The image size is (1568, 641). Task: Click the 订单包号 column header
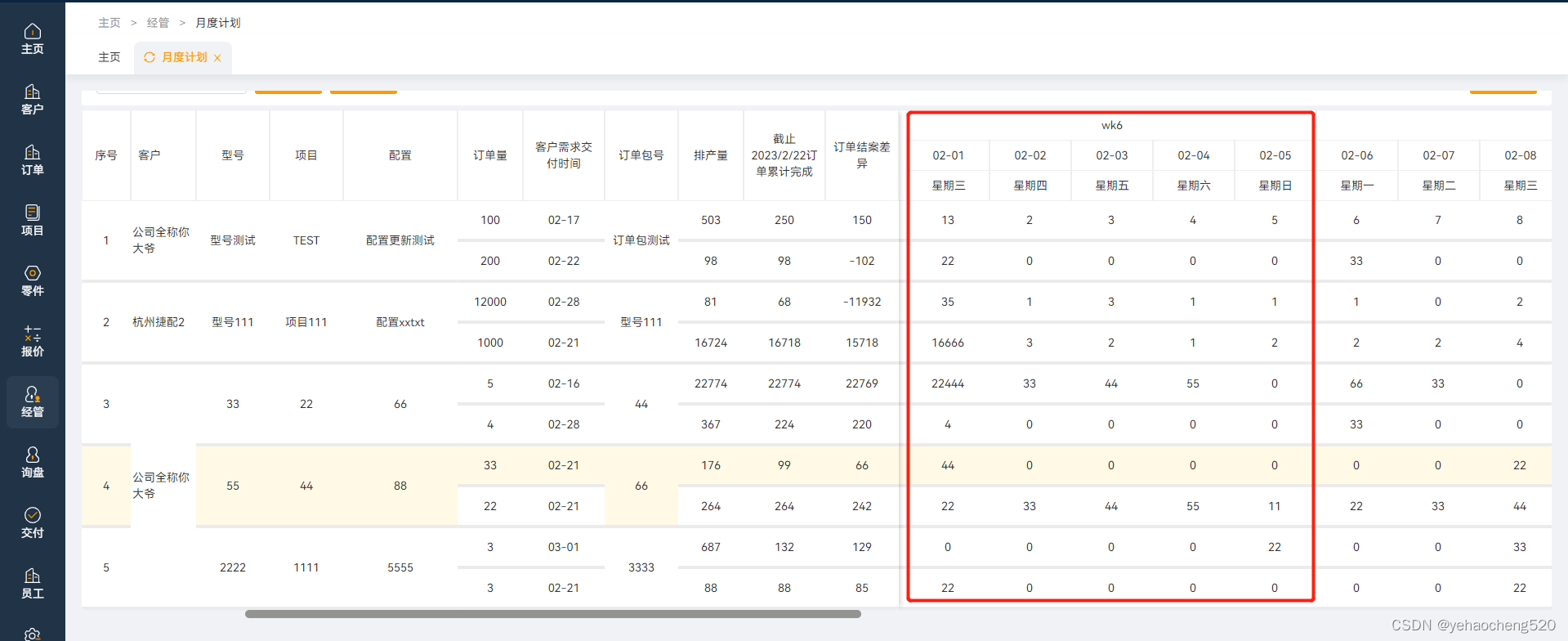641,155
